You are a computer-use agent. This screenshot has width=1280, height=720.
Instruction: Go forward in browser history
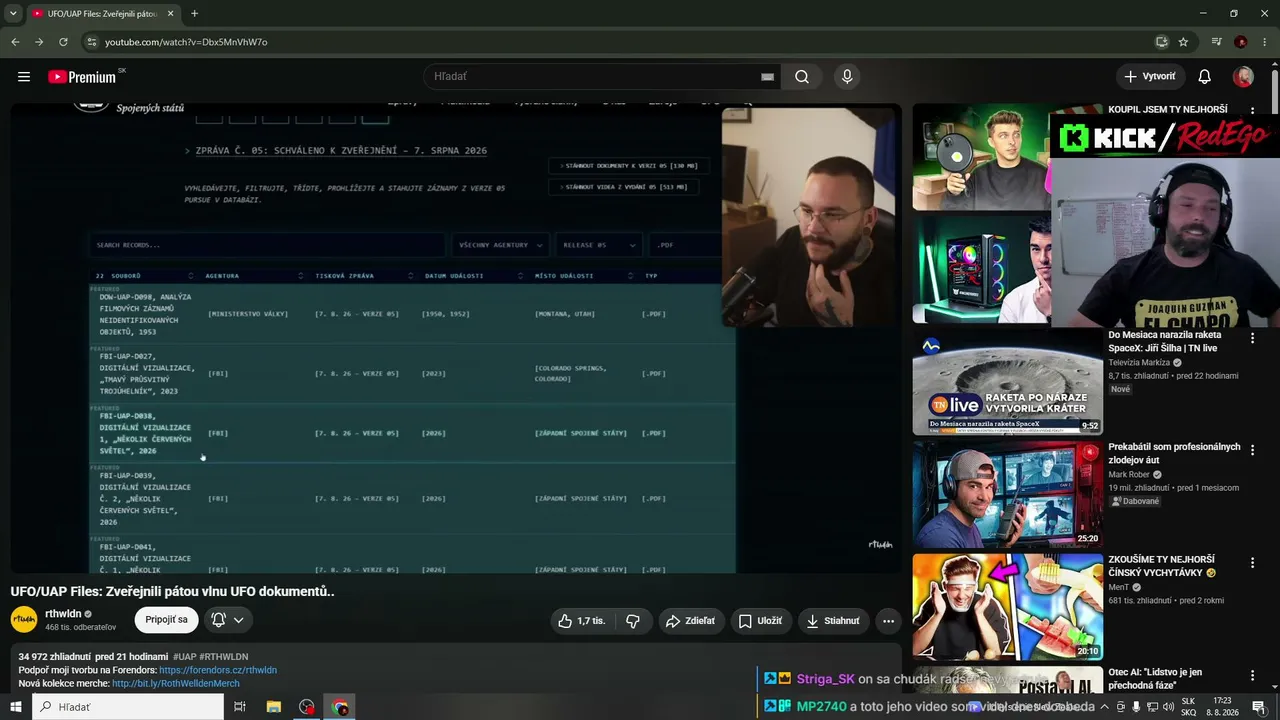(x=39, y=42)
